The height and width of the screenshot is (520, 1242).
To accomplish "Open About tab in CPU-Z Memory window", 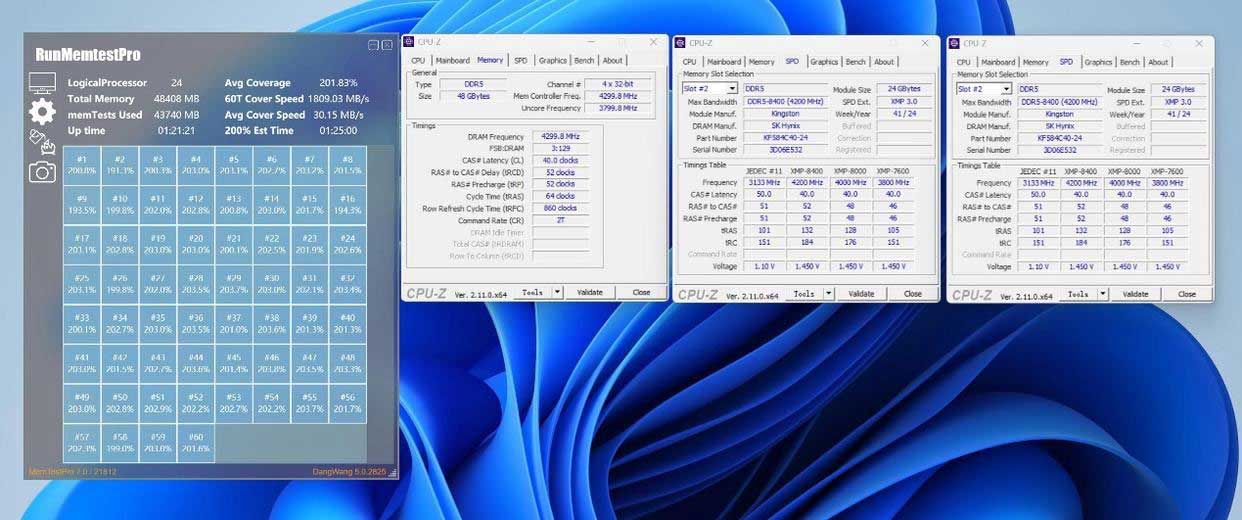I will (612, 60).
